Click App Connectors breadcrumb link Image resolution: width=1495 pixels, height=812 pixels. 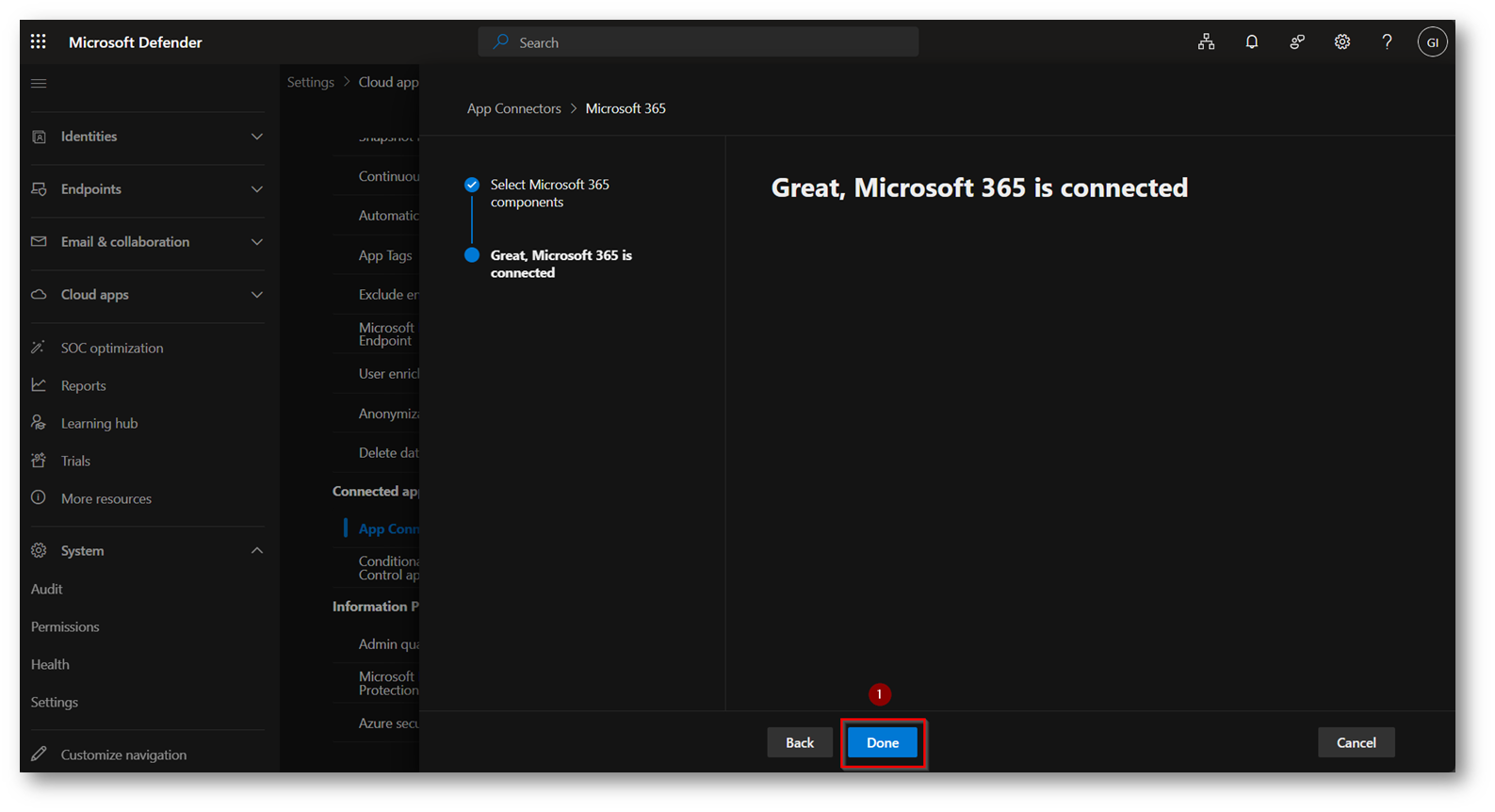(x=513, y=108)
